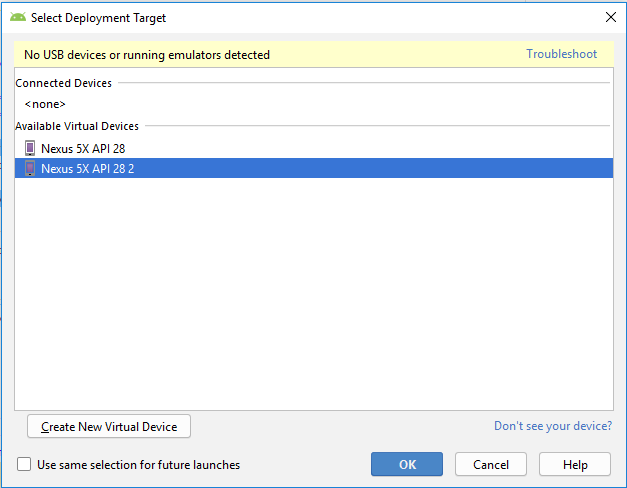Close the Select Deployment Target dialog
This screenshot has width=627, height=488.
(x=610, y=17)
